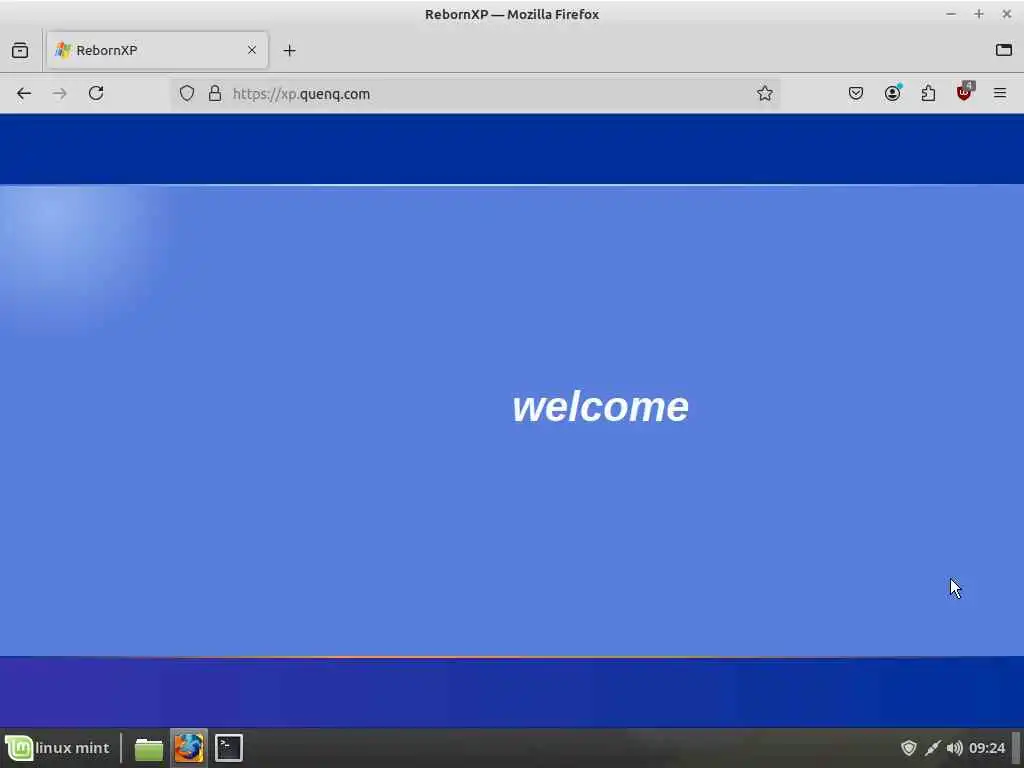Open uBlock Origin extension popup
Image resolution: width=1024 pixels, height=768 pixels.
(965, 92)
